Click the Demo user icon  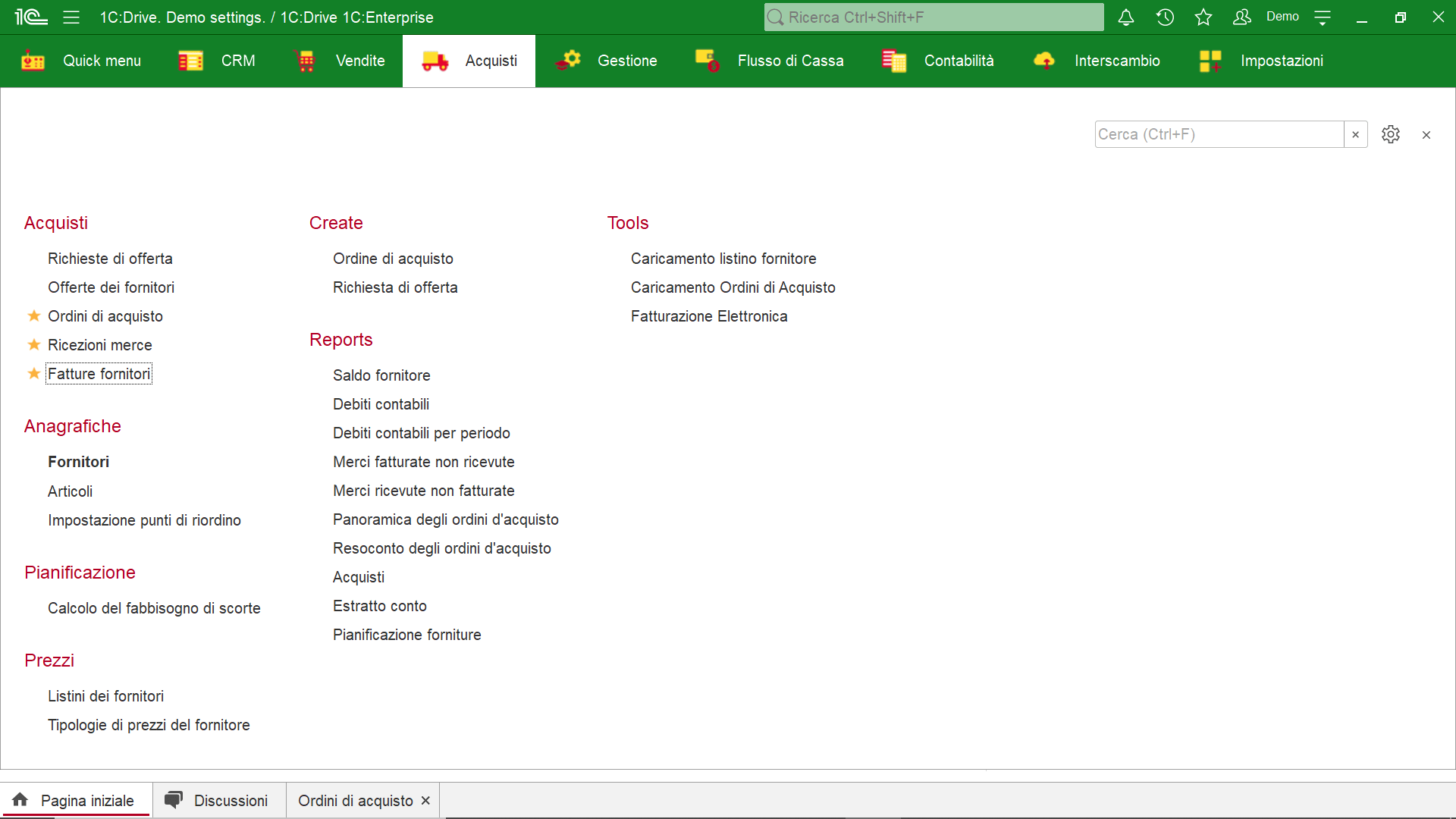point(1241,17)
